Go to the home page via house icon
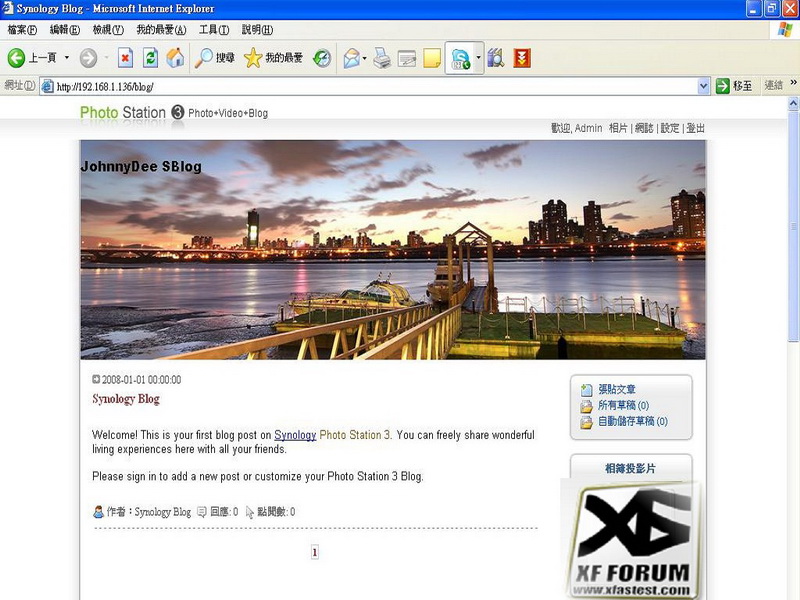The image size is (800, 600). click(x=175, y=58)
